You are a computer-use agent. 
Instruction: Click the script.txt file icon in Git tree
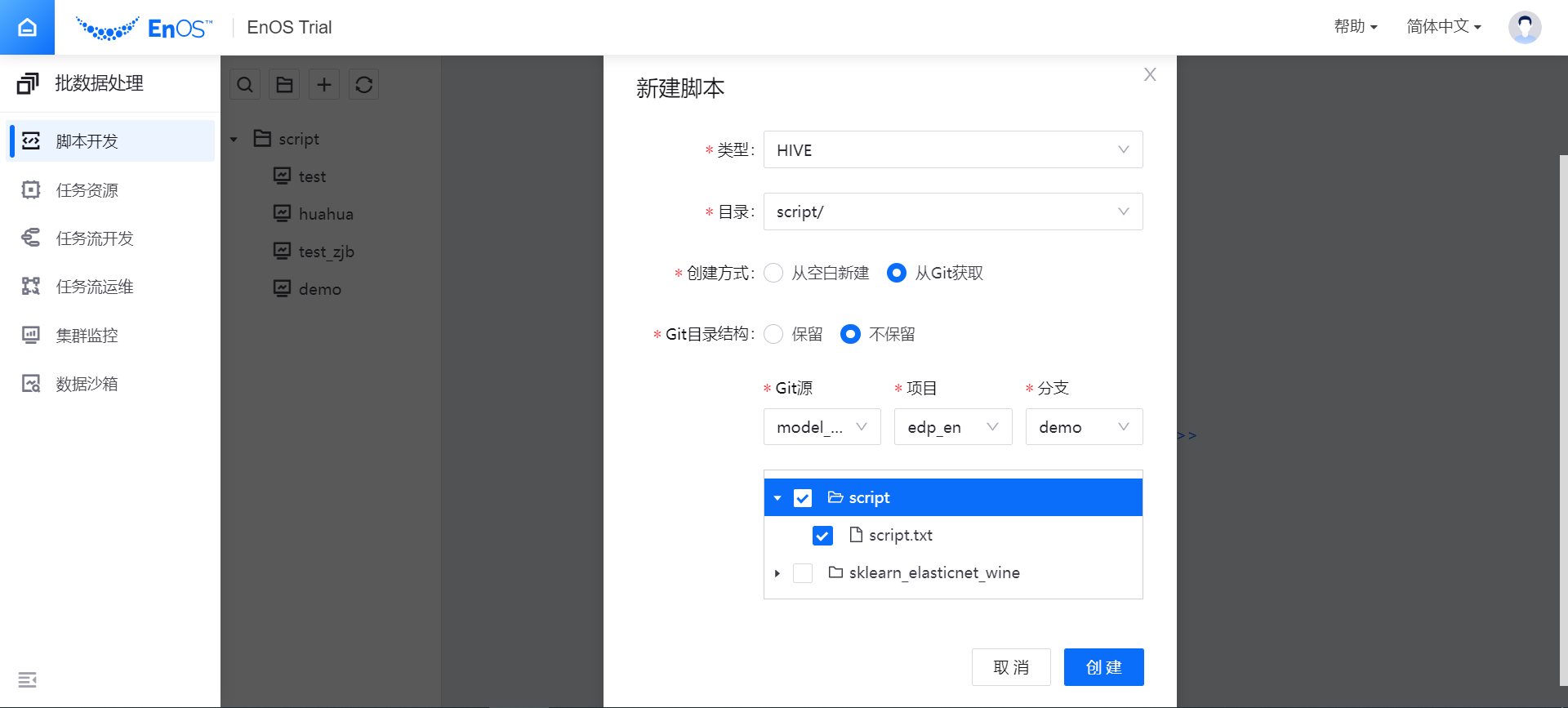coord(856,535)
